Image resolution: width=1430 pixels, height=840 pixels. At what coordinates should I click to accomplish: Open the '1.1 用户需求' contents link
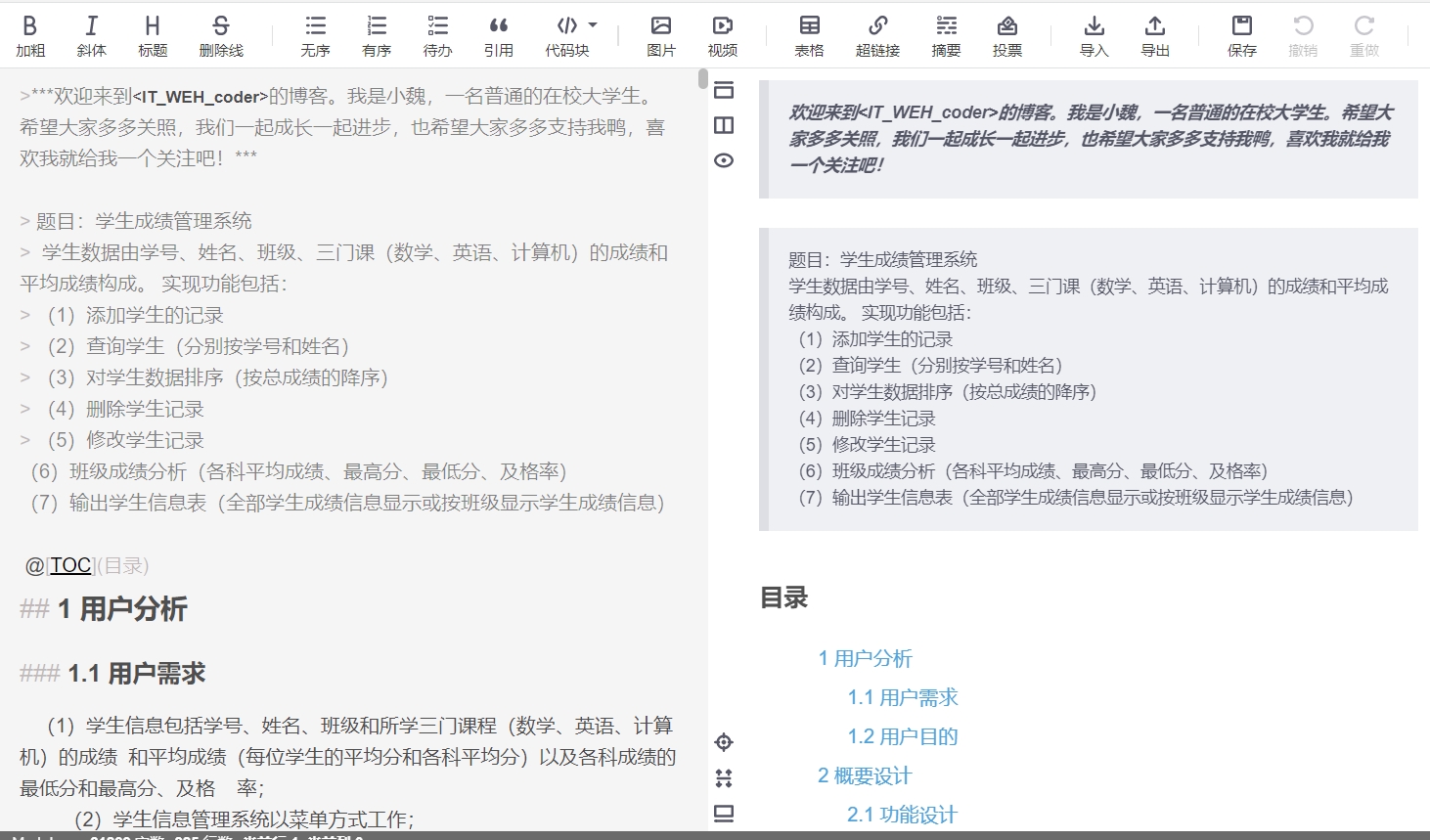tap(903, 697)
